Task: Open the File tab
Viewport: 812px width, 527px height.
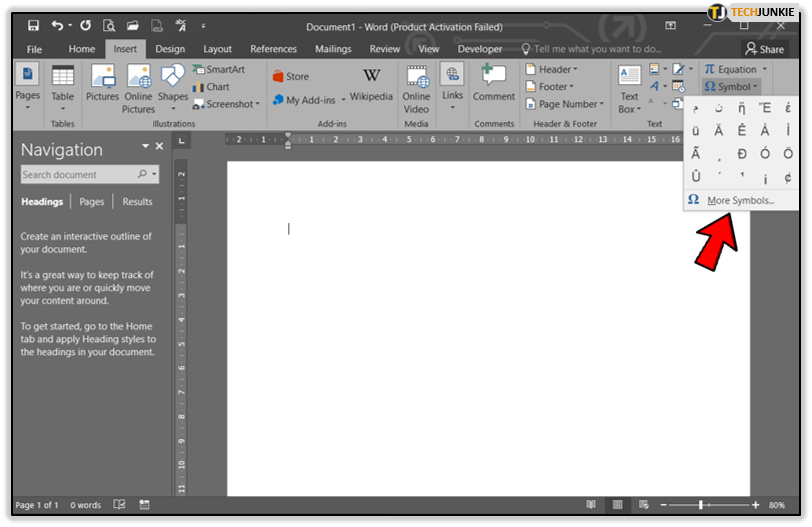Action: [34, 49]
